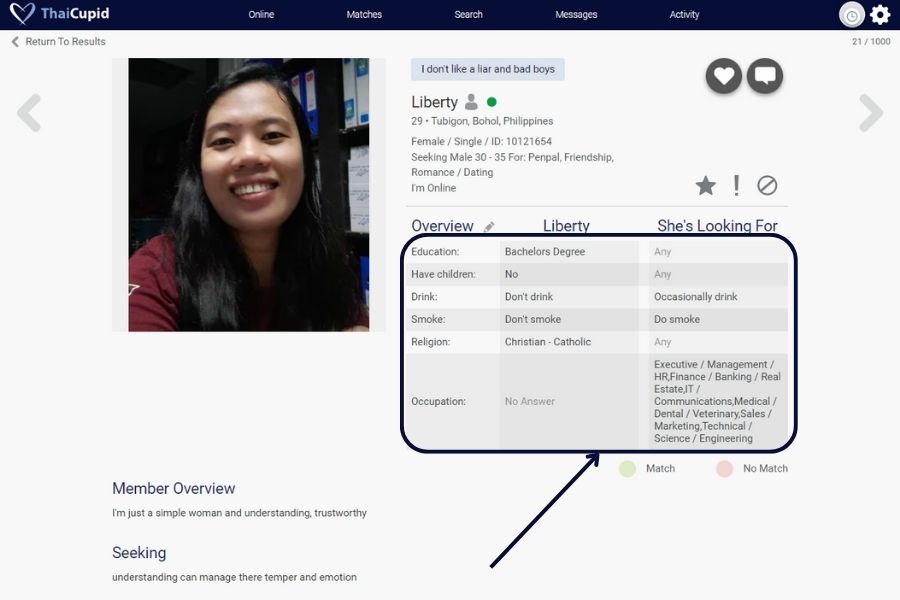Click the heart icon to show interest
The width and height of the screenshot is (900, 600).
[724, 76]
